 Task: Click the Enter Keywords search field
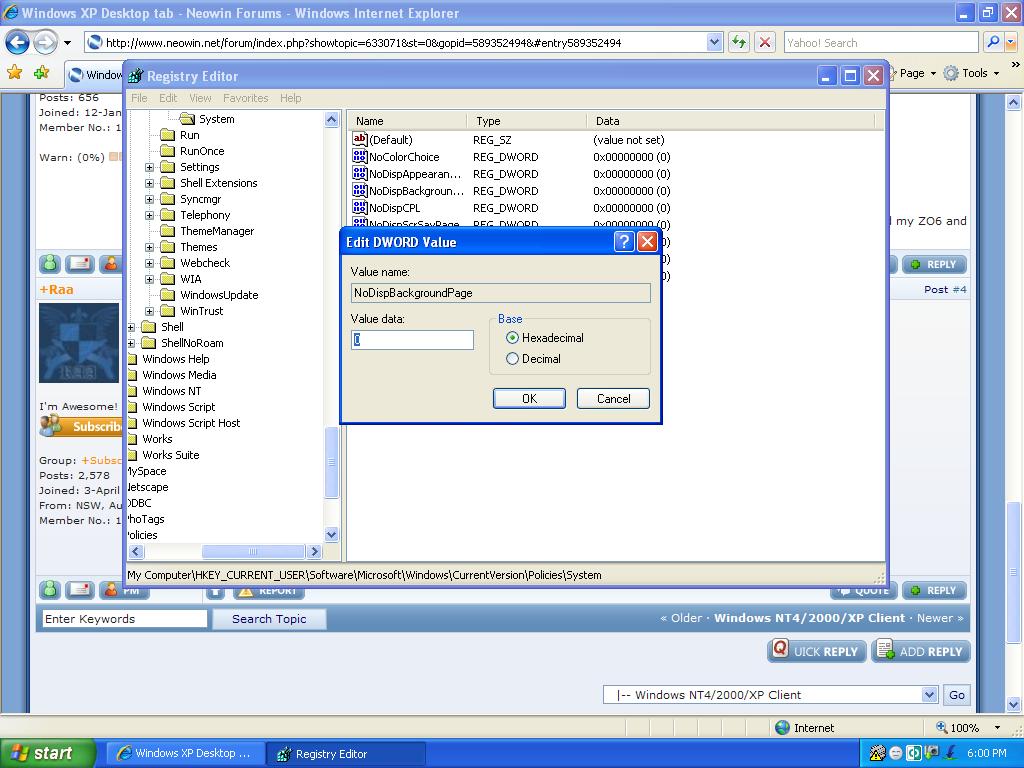[124, 619]
